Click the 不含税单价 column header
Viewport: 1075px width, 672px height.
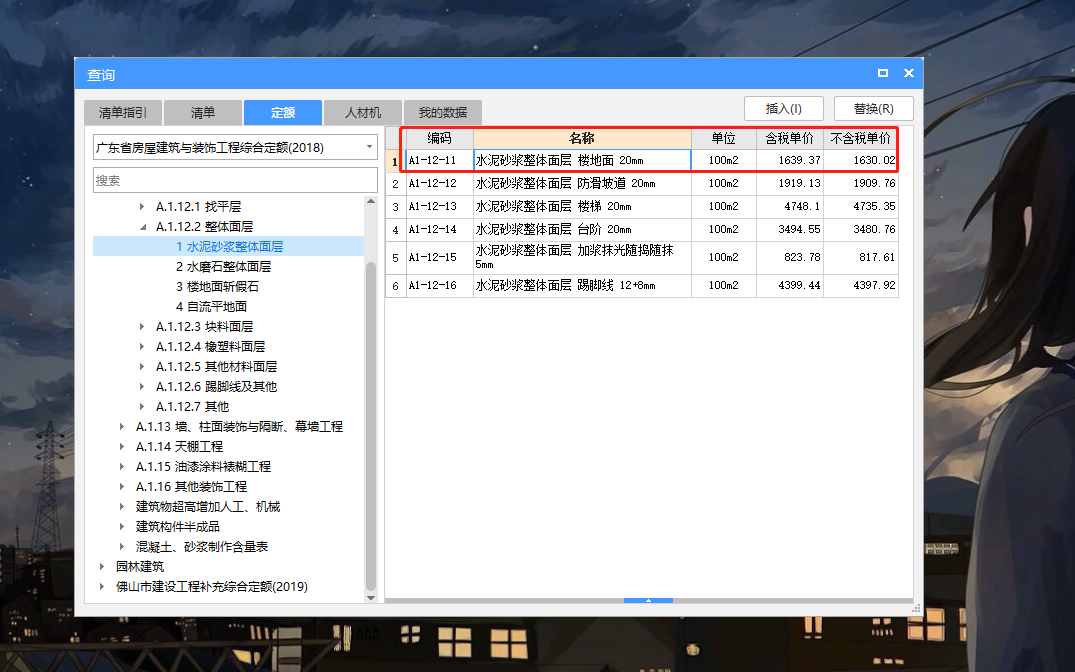tap(861, 139)
